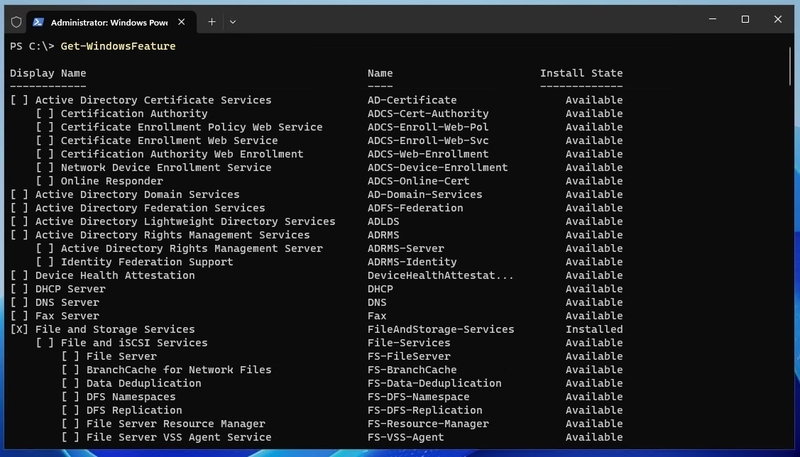Click the ADCS-Device-Enrollment name value
Image resolution: width=800 pixels, height=457 pixels.
[x=438, y=168]
